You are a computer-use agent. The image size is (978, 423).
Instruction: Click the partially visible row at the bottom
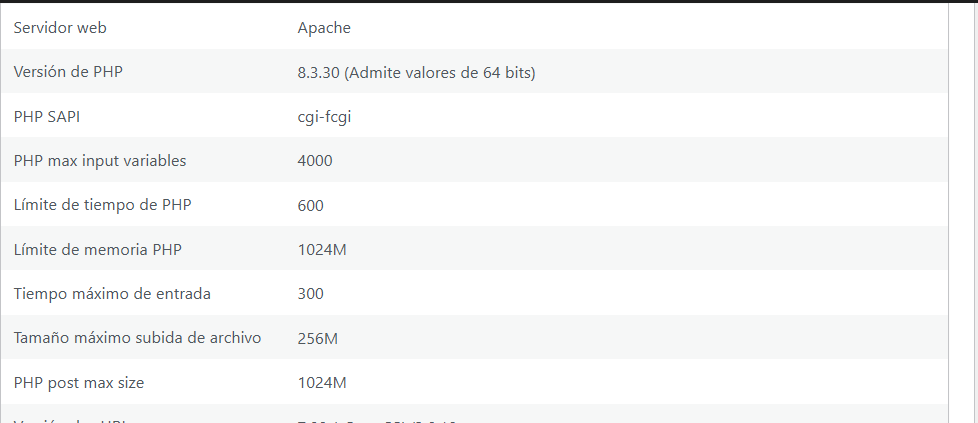pos(474,414)
